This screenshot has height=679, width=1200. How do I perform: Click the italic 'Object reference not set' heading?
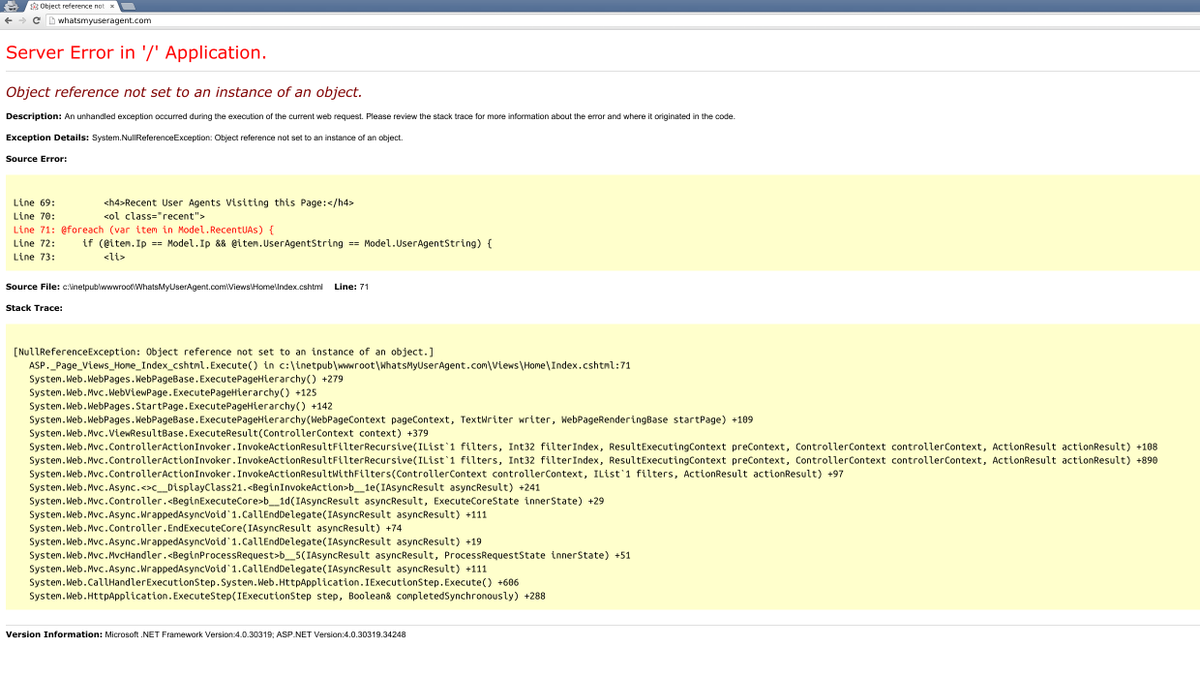point(184,92)
